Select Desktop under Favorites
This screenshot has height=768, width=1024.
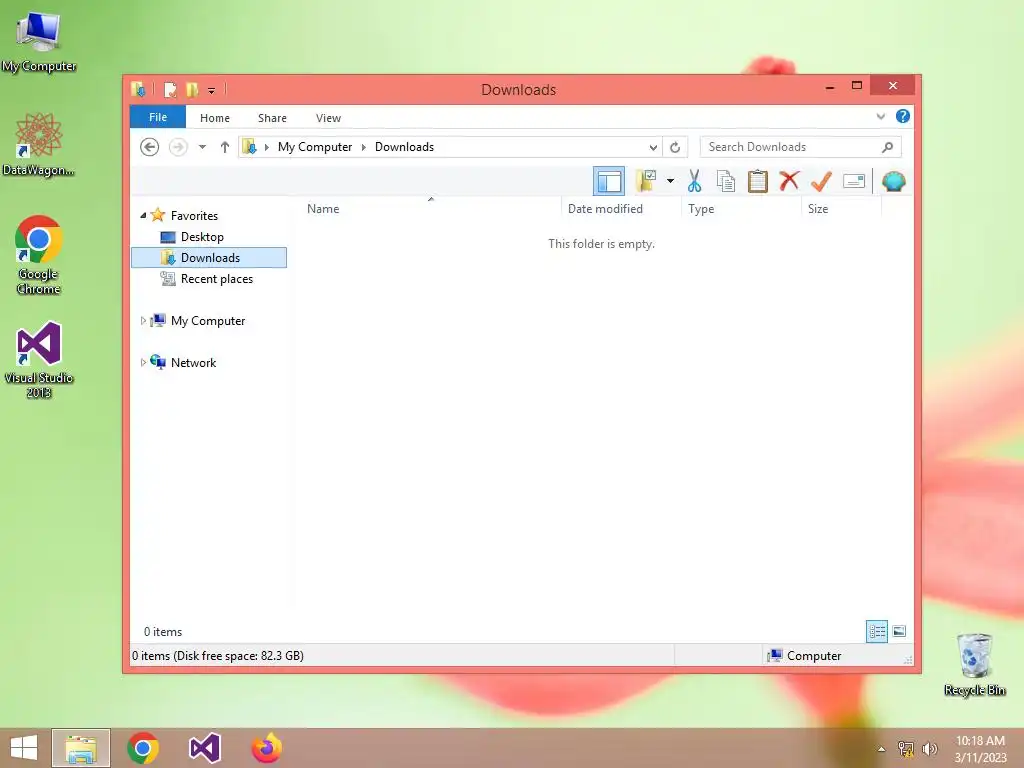(x=202, y=236)
